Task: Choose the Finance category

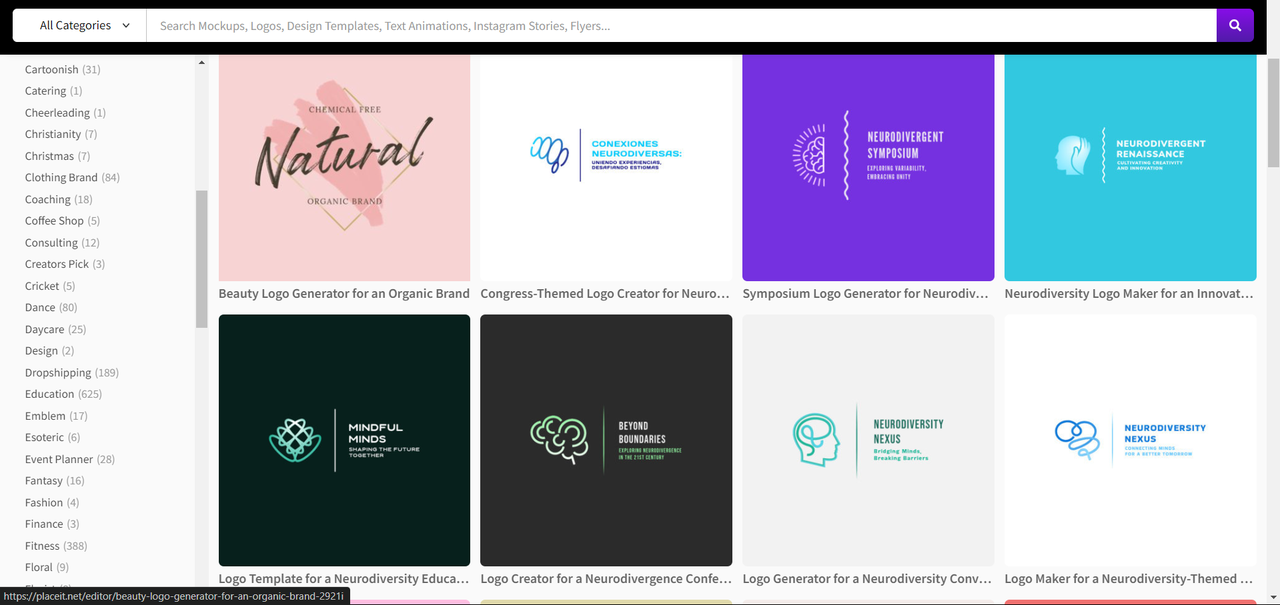Action: pyautogui.click(x=52, y=524)
